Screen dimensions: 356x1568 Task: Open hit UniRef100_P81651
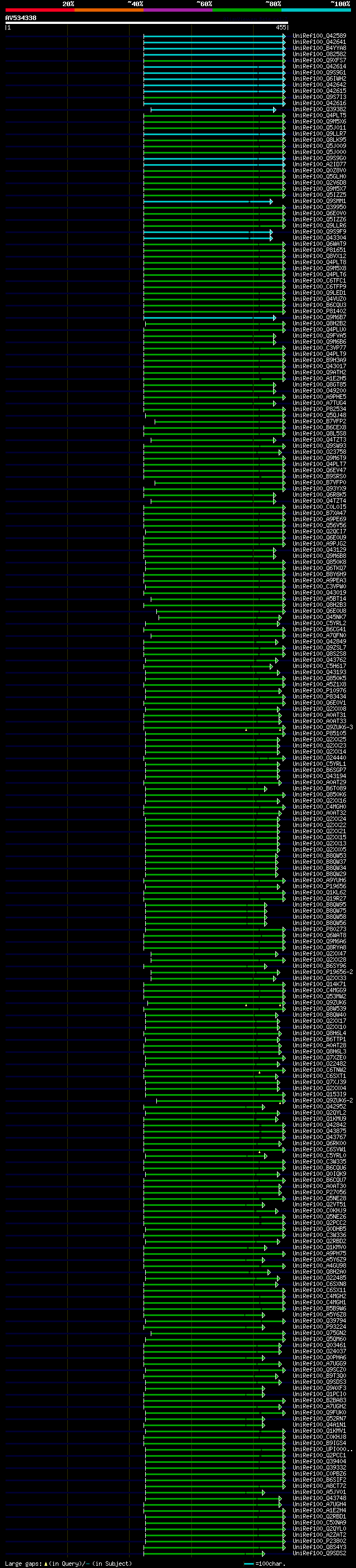[319, 250]
